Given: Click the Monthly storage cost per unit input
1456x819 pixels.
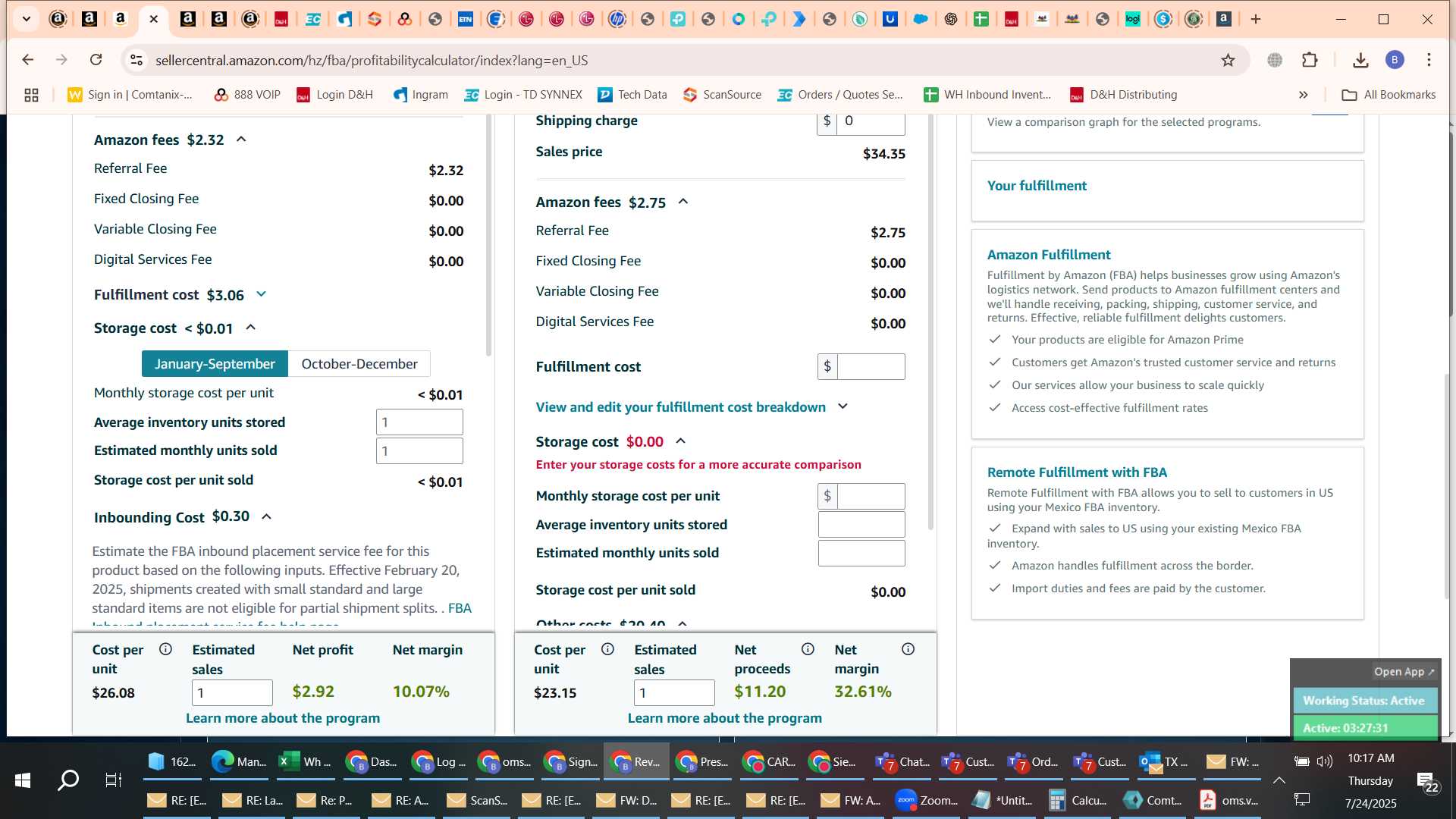Looking at the screenshot, I should (x=871, y=497).
